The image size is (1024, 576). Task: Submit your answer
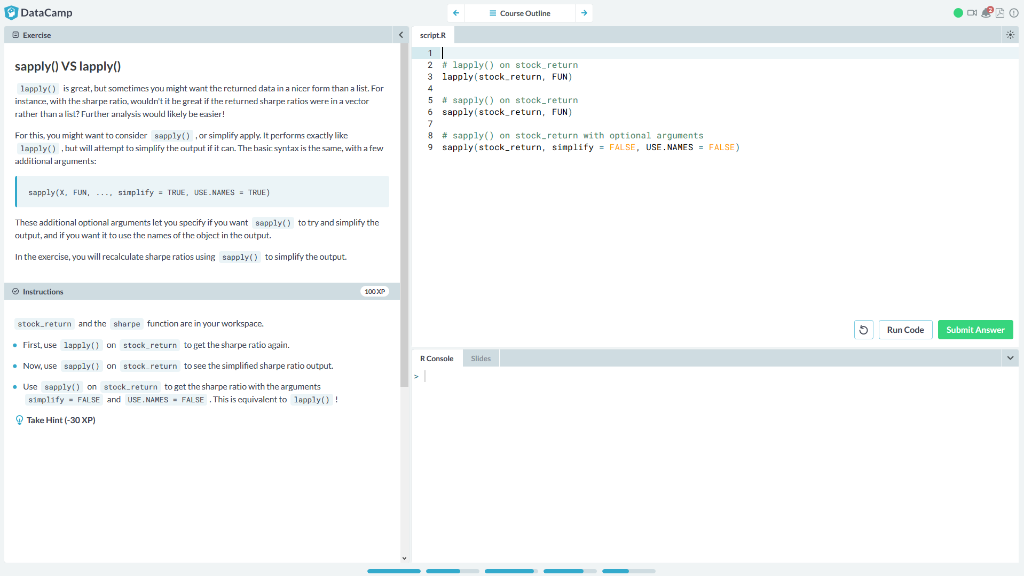click(975, 329)
